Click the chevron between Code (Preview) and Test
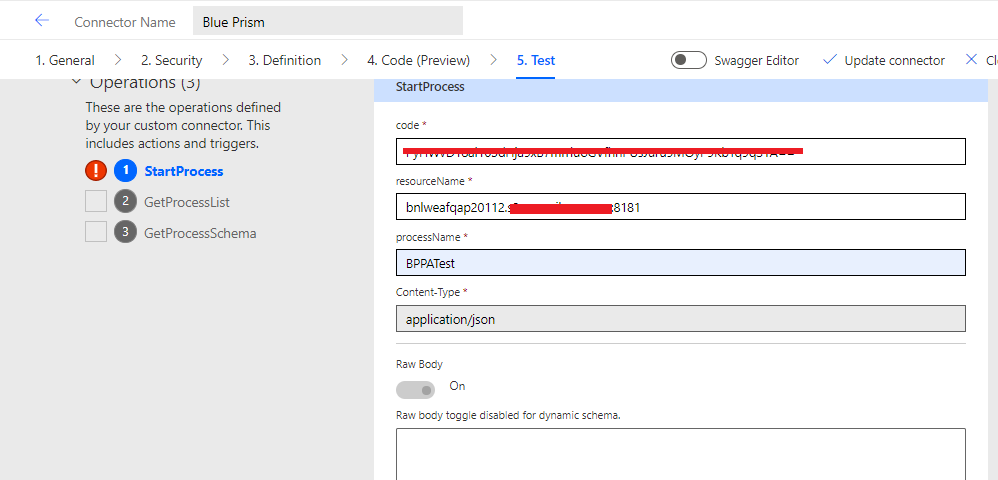 pyautogui.click(x=493, y=60)
